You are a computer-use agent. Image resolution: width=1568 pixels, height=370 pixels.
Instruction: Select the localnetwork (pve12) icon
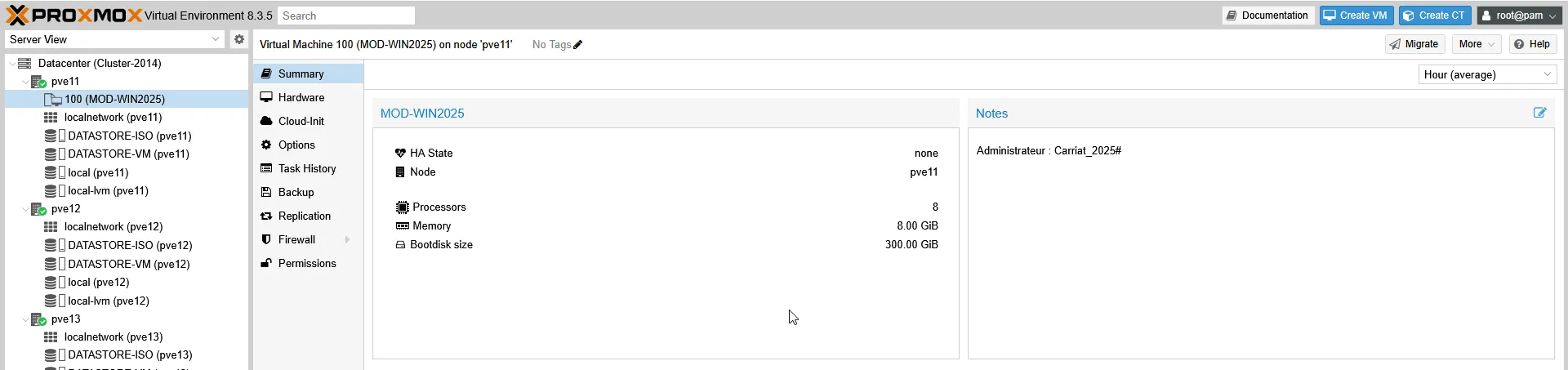point(51,227)
